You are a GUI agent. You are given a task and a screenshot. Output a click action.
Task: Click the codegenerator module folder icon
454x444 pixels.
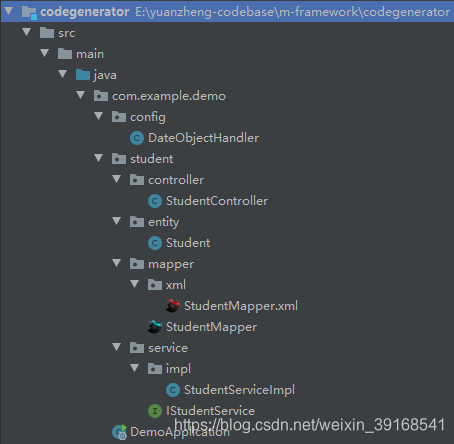coord(29,12)
